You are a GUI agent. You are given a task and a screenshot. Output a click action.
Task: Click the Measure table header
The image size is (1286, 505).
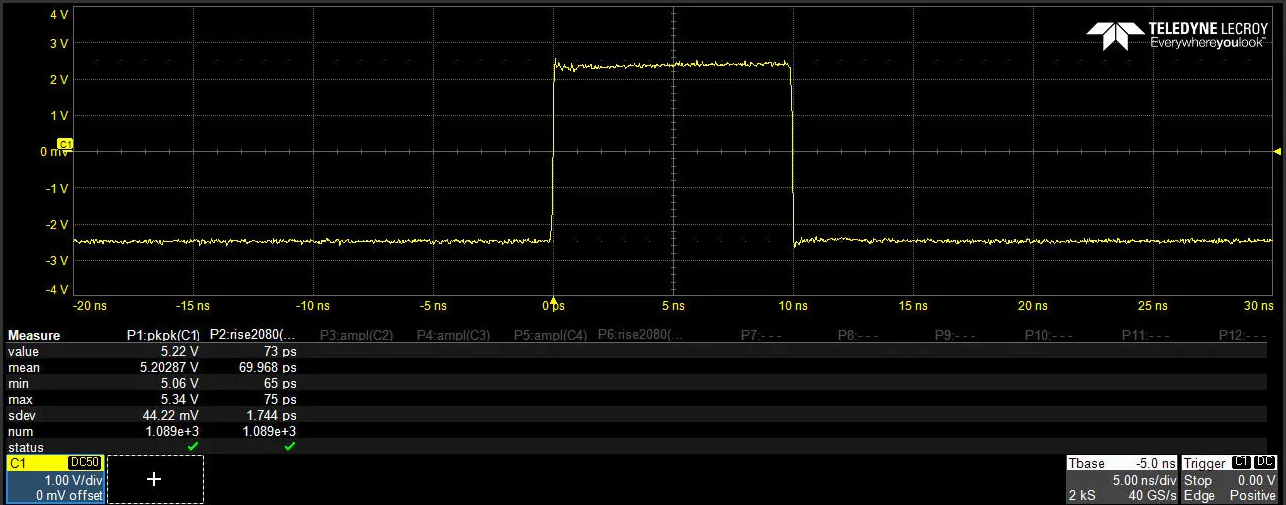pos(34,335)
